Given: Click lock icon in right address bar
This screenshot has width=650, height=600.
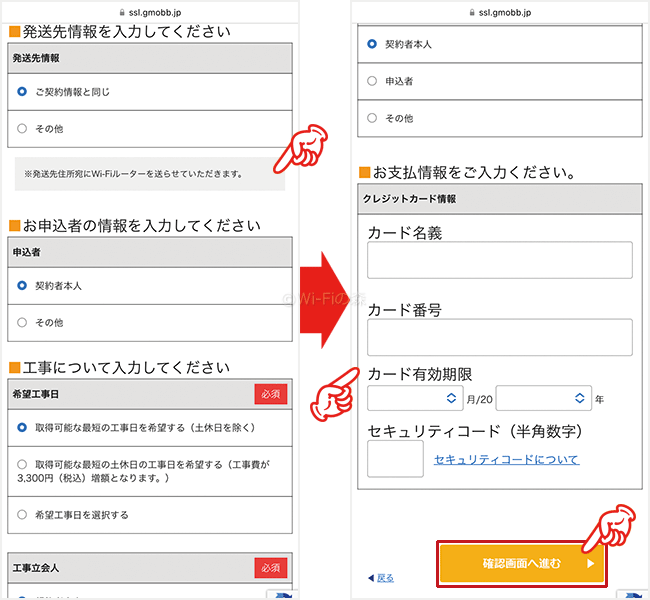Looking at the screenshot, I should (472, 12).
